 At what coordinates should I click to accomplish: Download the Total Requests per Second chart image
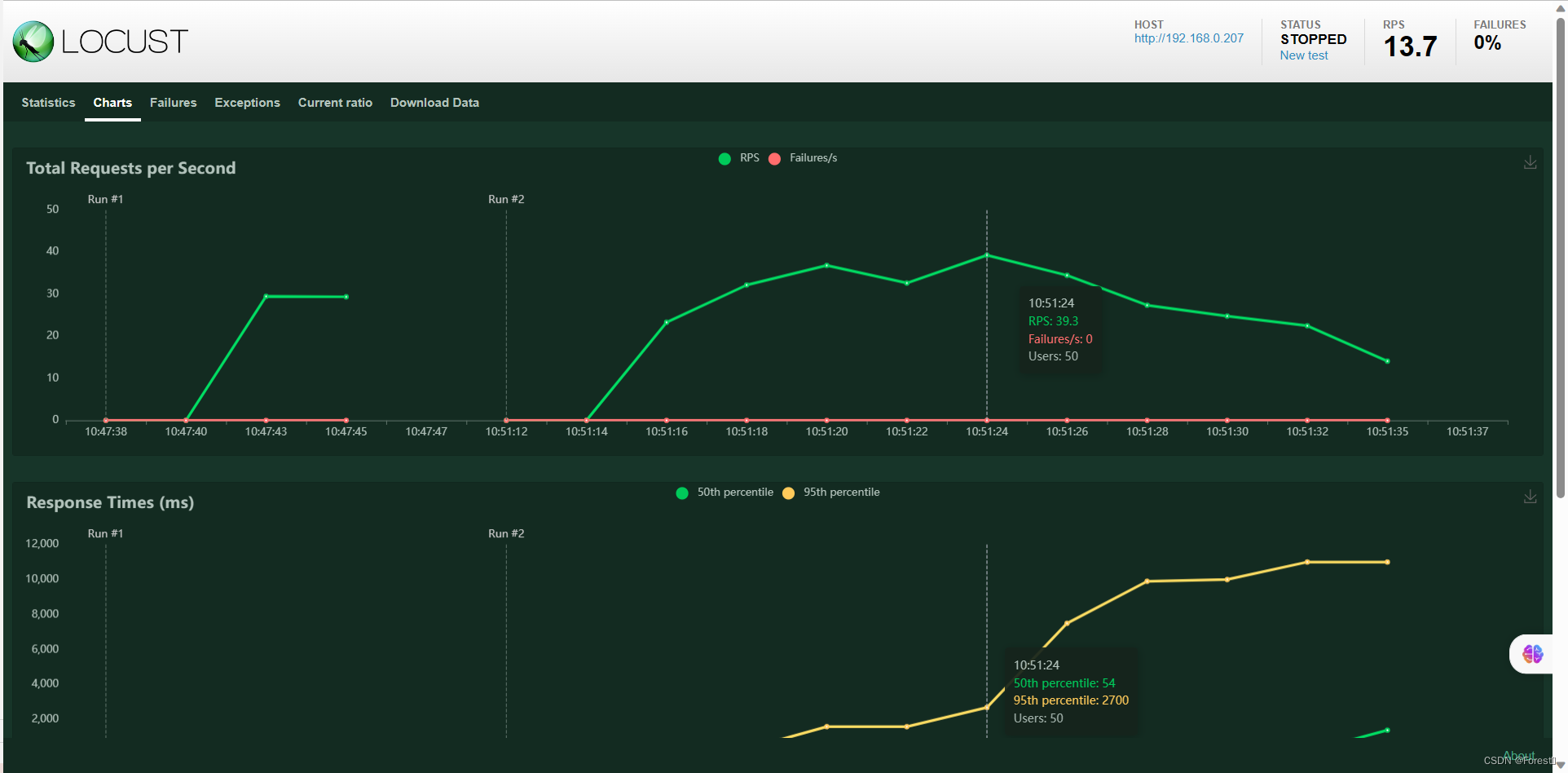(1530, 162)
